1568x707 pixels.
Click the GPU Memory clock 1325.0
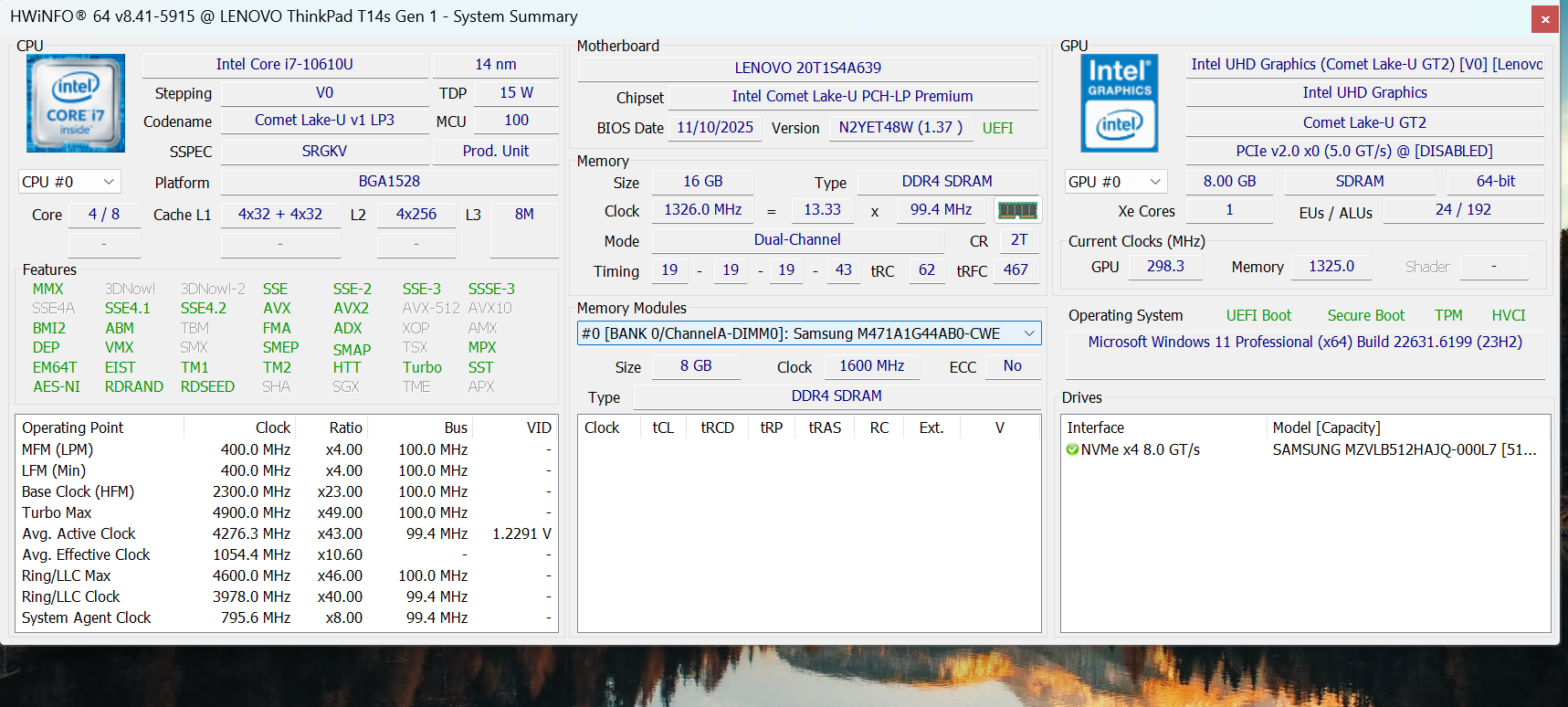pos(1331,266)
